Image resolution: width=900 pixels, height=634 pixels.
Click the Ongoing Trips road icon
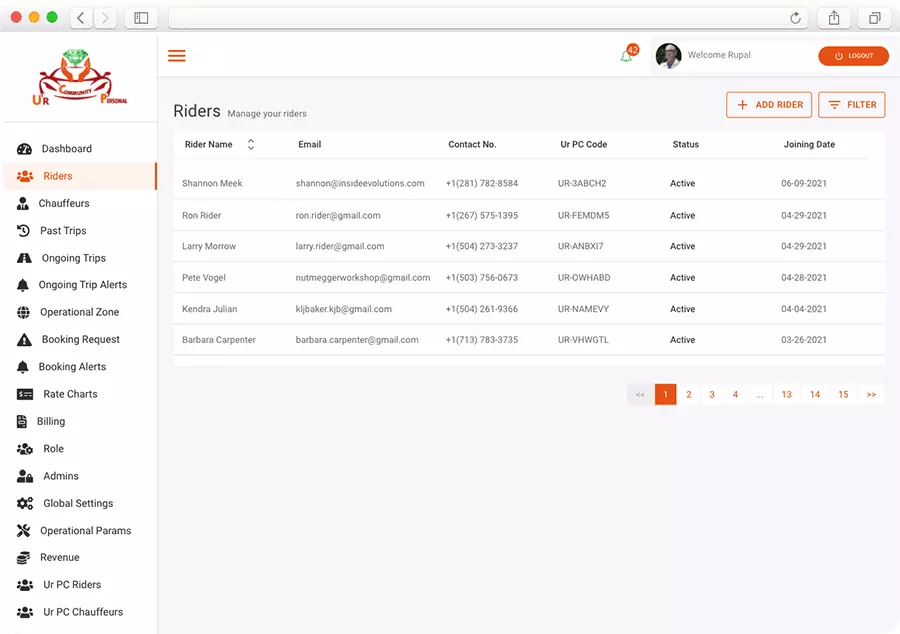tap(24, 258)
